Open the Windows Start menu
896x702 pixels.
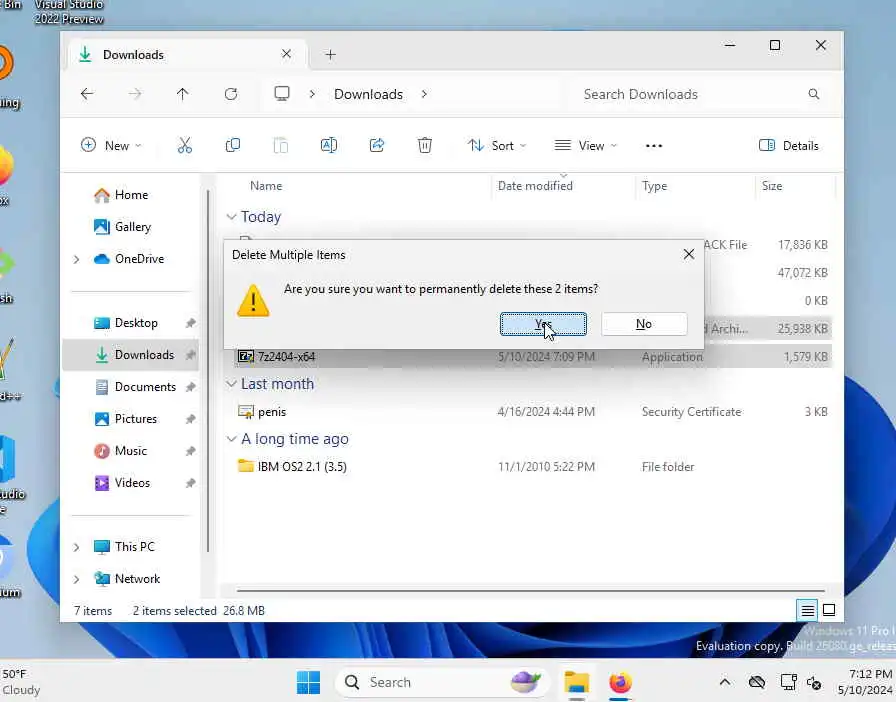tap(309, 683)
